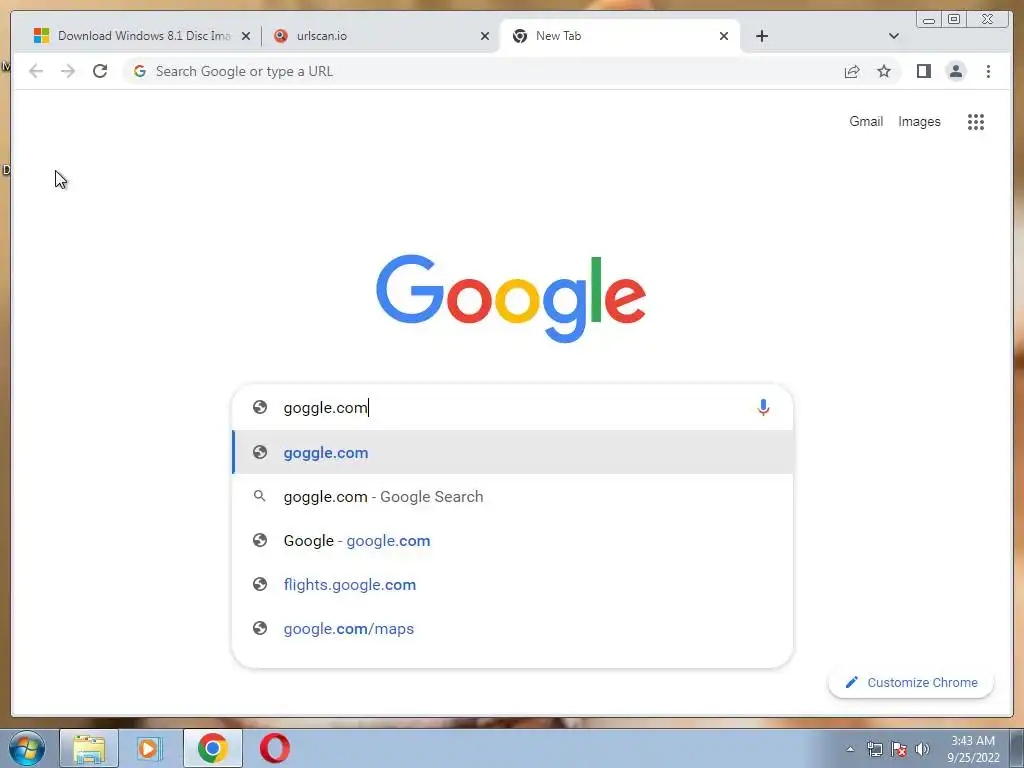Click the Chrome taskbar icon
This screenshot has width=1024, height=768.
click(x=213, y=748)
